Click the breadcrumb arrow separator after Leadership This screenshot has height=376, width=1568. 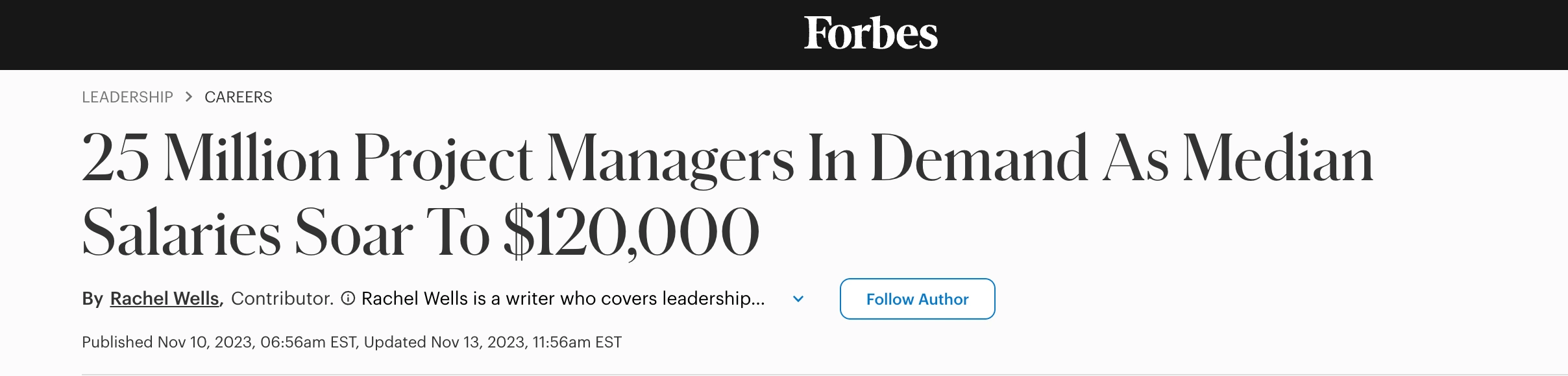pos(189,97)
